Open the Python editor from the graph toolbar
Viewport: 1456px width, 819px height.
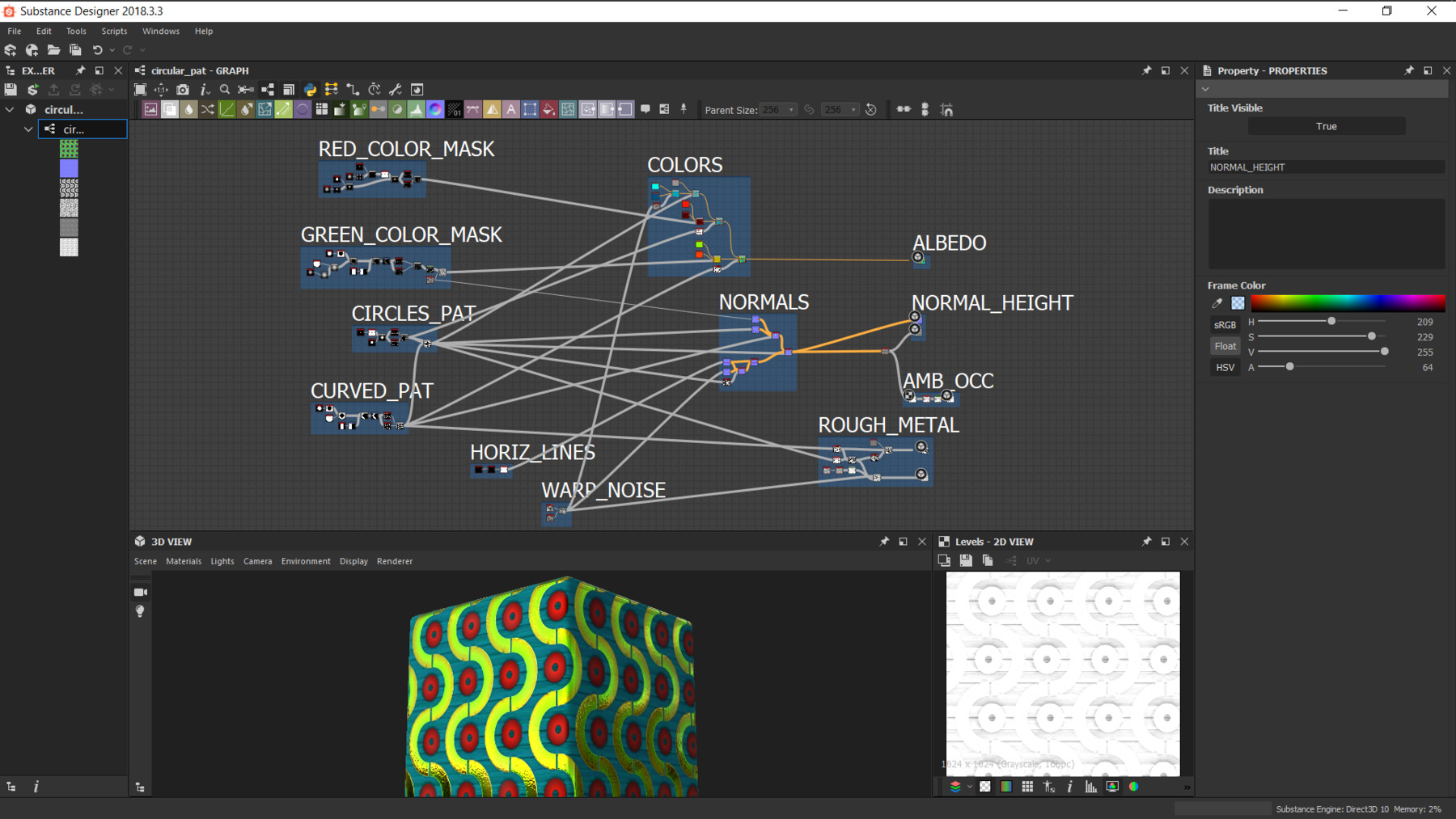click(309, 89)
